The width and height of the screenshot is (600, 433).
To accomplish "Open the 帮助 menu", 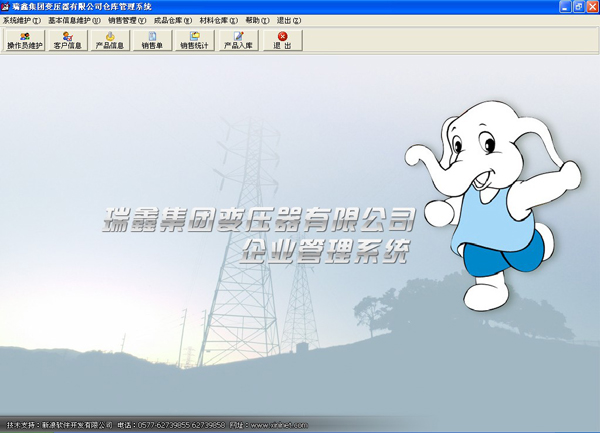I will (258, 20).
